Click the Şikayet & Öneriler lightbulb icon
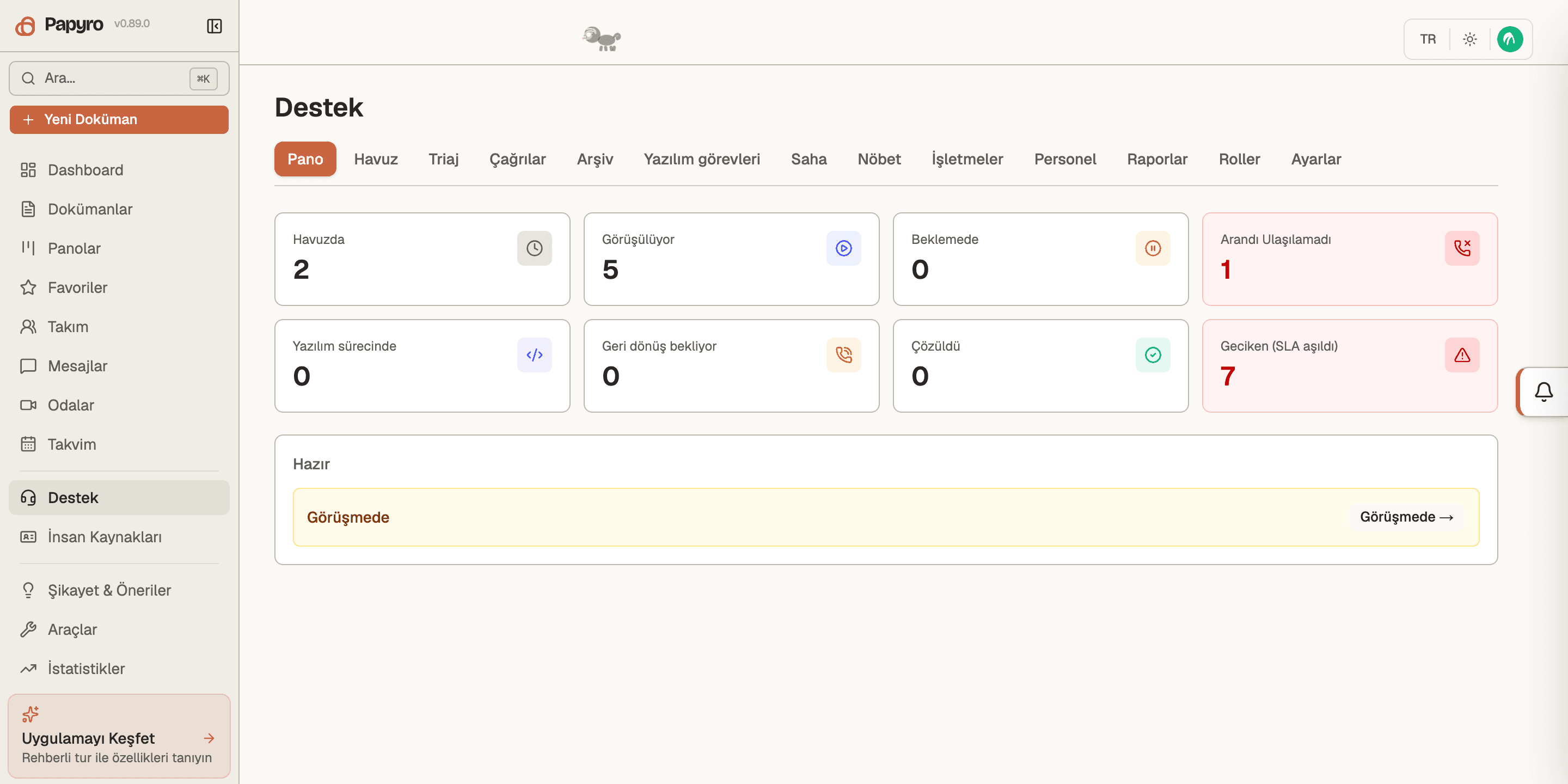Image resolution: width=1568 pixels, height=784 pixels. point(28,590)
